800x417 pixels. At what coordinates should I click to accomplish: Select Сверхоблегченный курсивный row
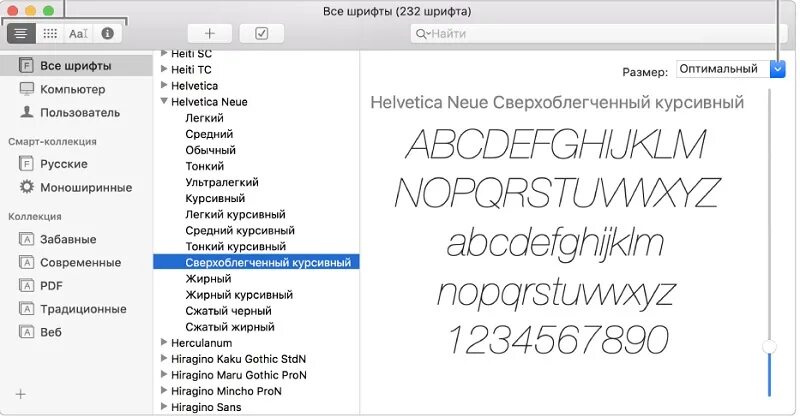click(257, 262)
